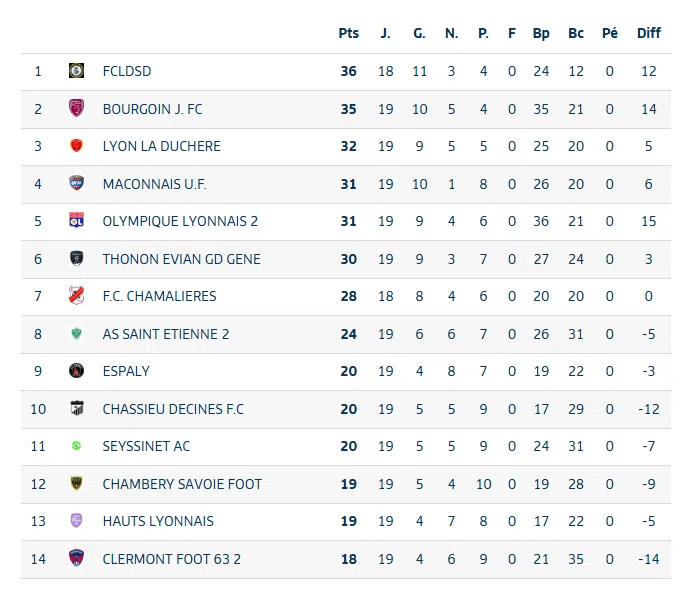Select the HAUTS LYONNAIS team name
The width and height of the screenshot is (681, 590).
pos(158,521)
